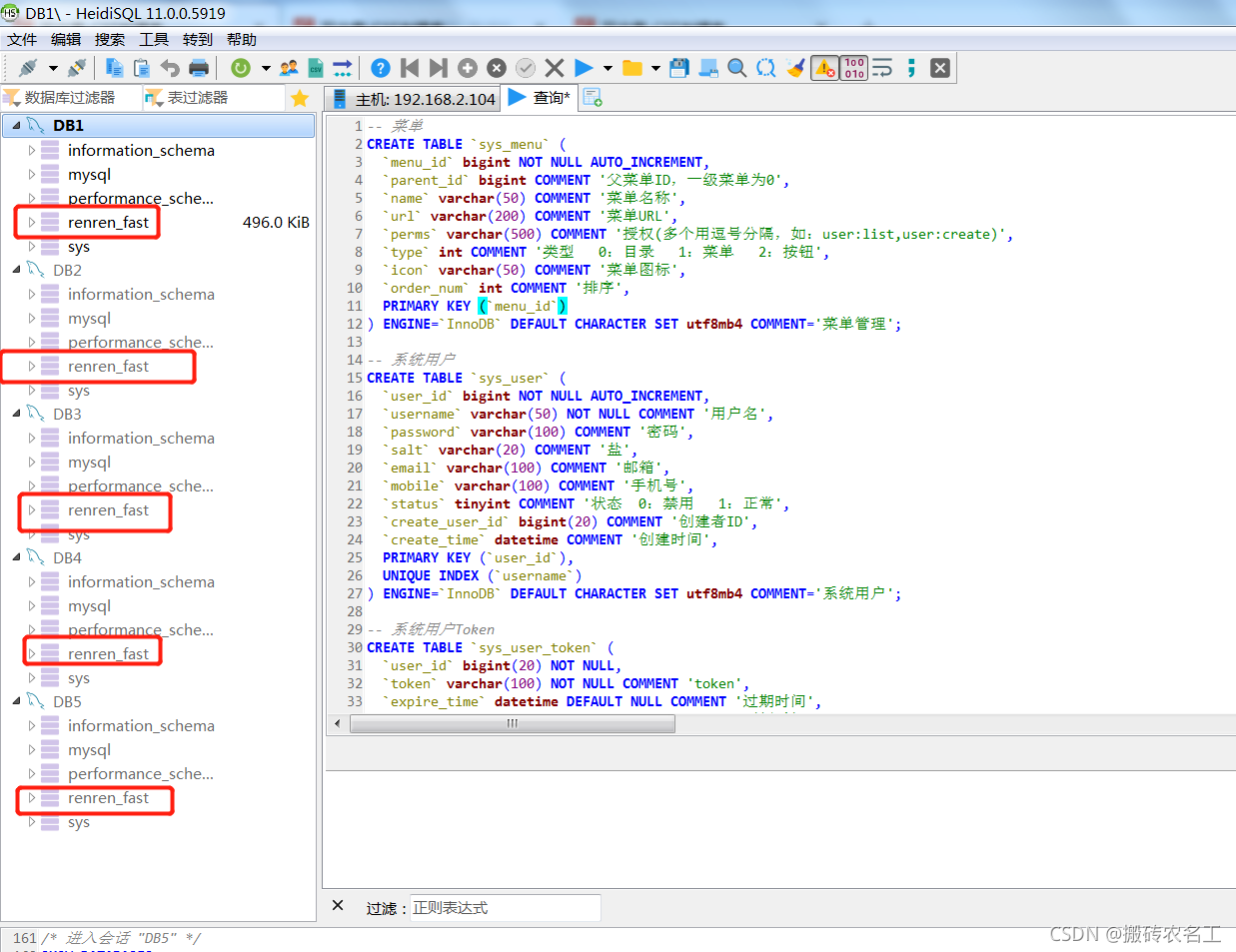Open the folder icon dropdown arrow

(x=655, y=68)
